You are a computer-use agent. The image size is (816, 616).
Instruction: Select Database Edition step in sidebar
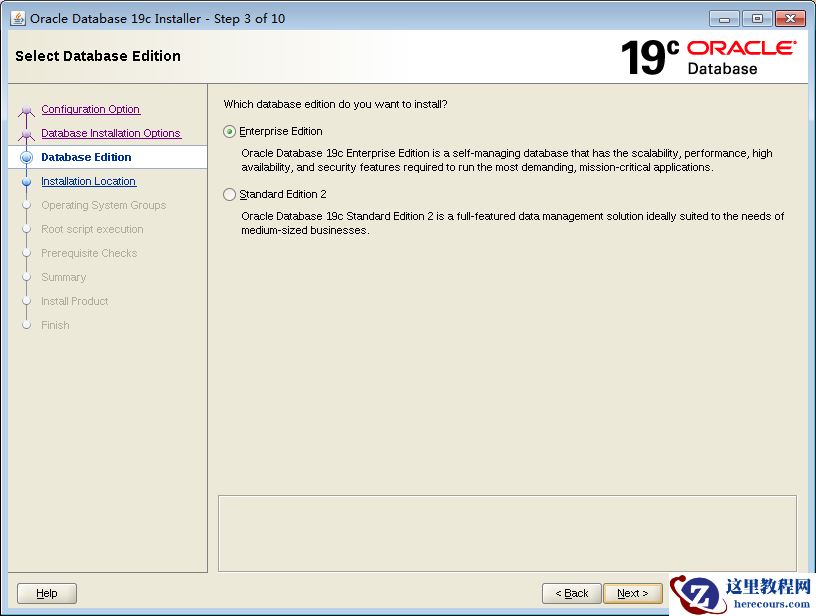[x=86, y=157]
